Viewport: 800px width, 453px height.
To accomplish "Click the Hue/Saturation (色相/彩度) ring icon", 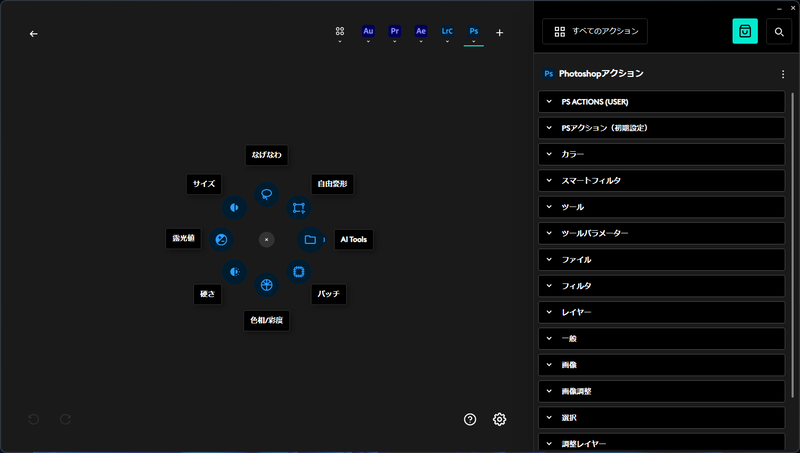I will tap(266, 285).
